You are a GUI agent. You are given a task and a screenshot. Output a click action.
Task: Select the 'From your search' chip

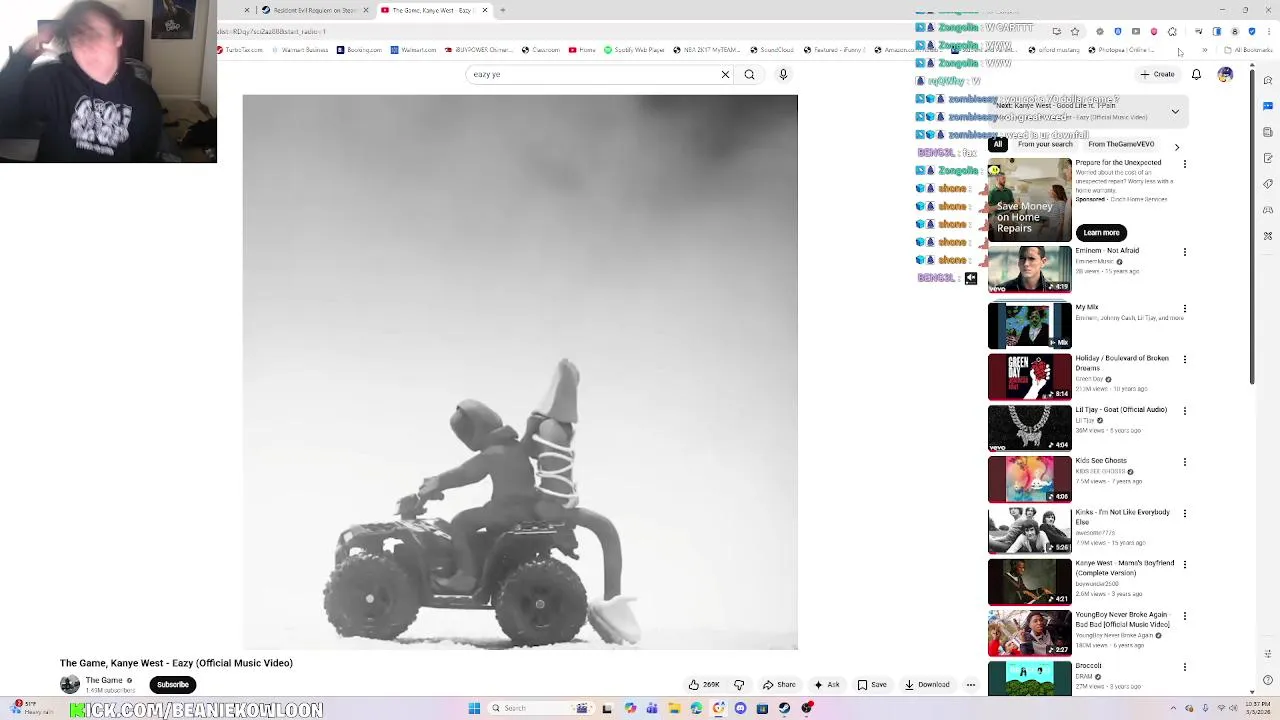coord(1045,144)
